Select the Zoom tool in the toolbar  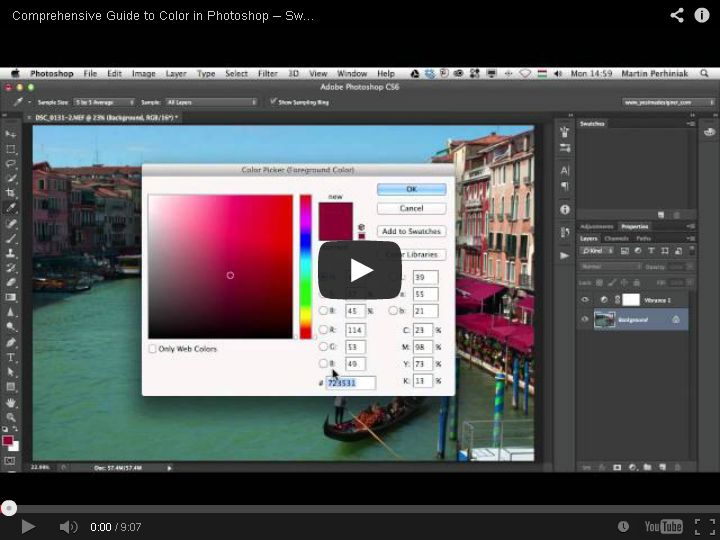click(11, 416)
